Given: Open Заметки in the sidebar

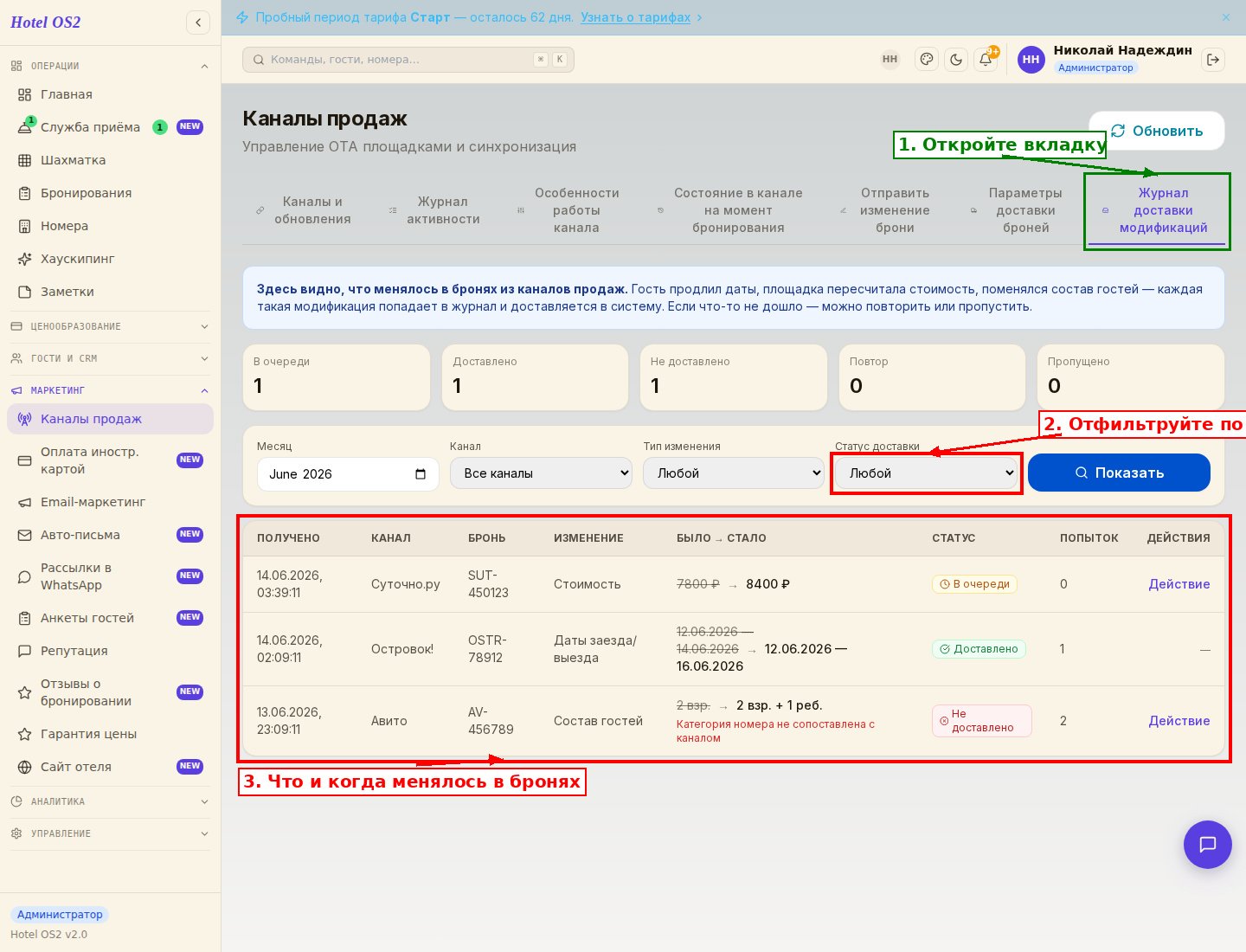Looking at the screenshot, I should [110, 292].
